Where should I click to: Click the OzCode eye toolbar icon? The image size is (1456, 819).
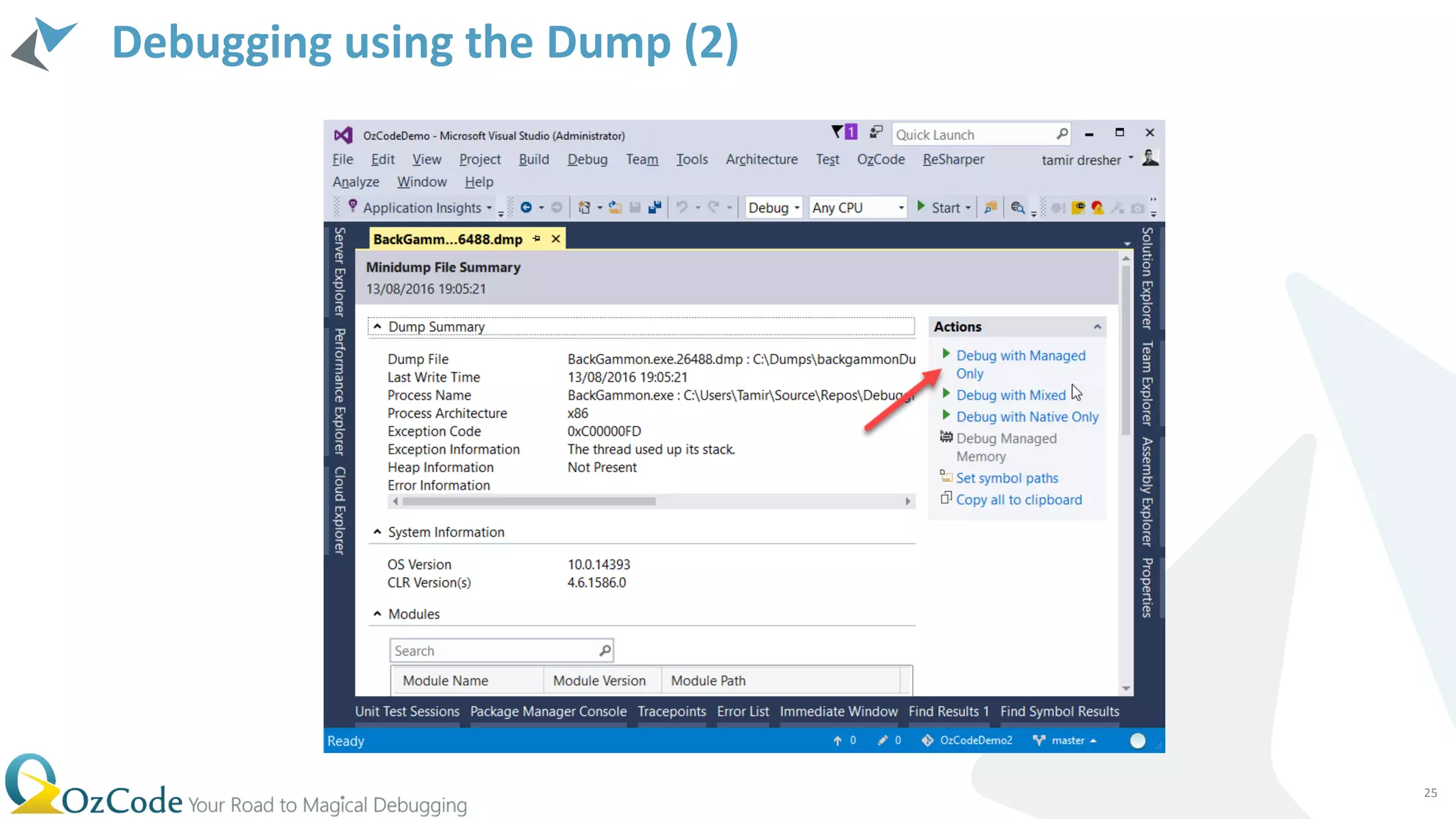1078,208
